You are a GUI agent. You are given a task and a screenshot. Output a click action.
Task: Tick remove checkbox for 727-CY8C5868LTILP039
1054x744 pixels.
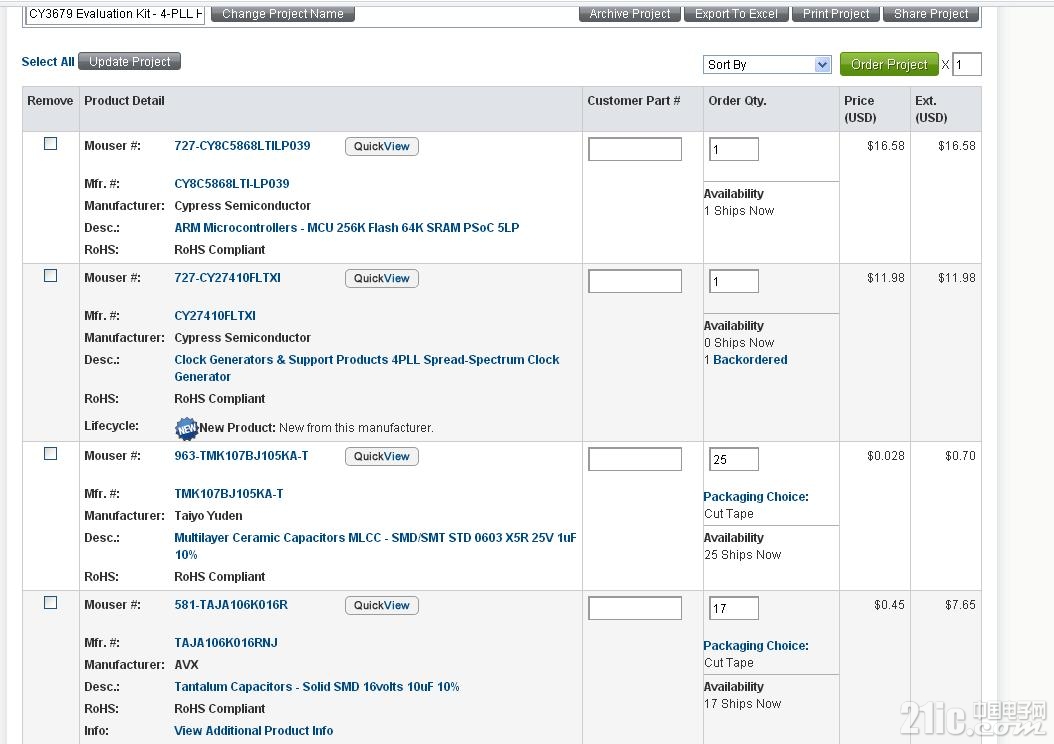pyautogui.click(x=50, y=144)
